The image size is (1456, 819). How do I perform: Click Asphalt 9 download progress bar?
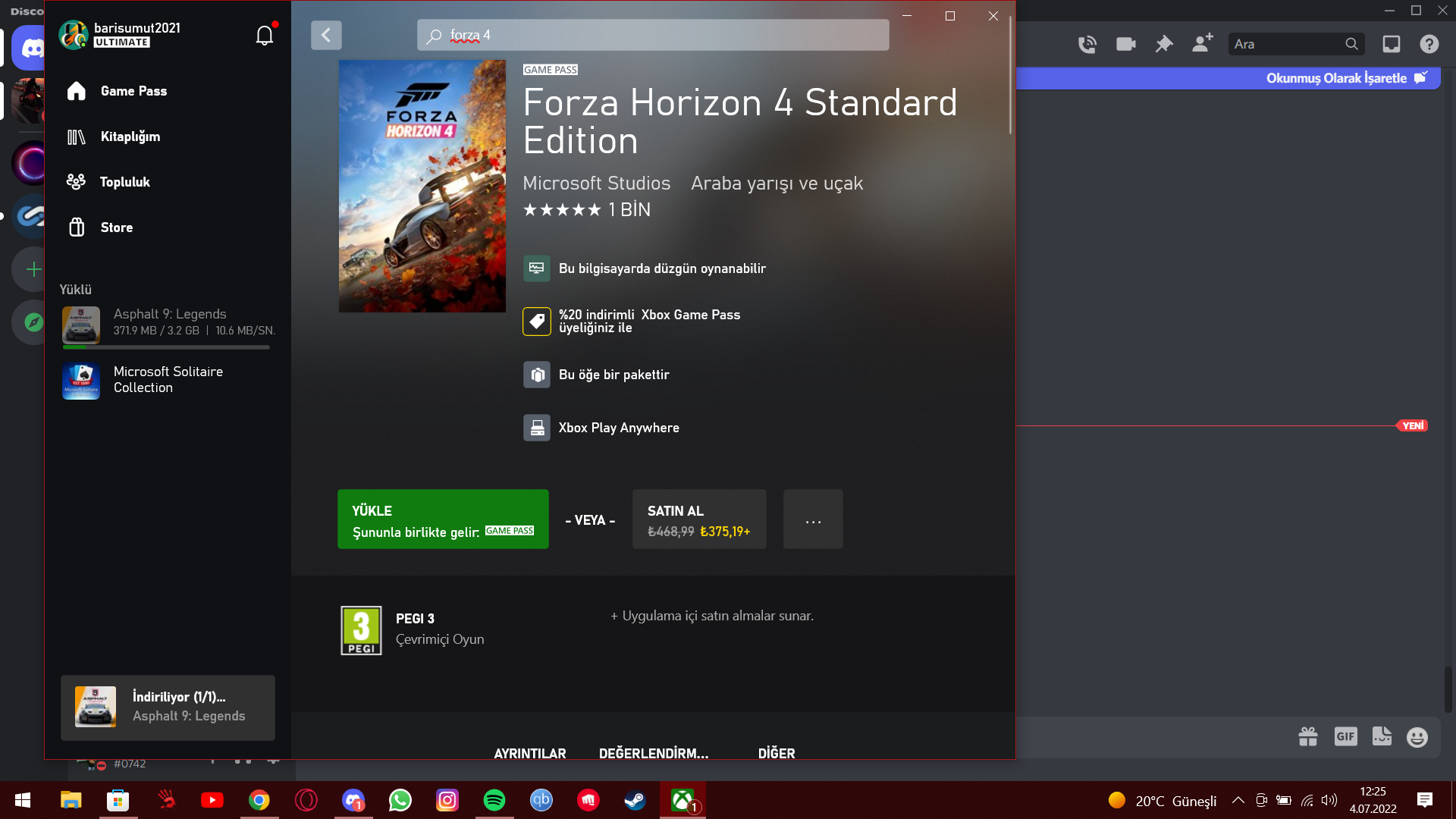click(x=166, y=347)
